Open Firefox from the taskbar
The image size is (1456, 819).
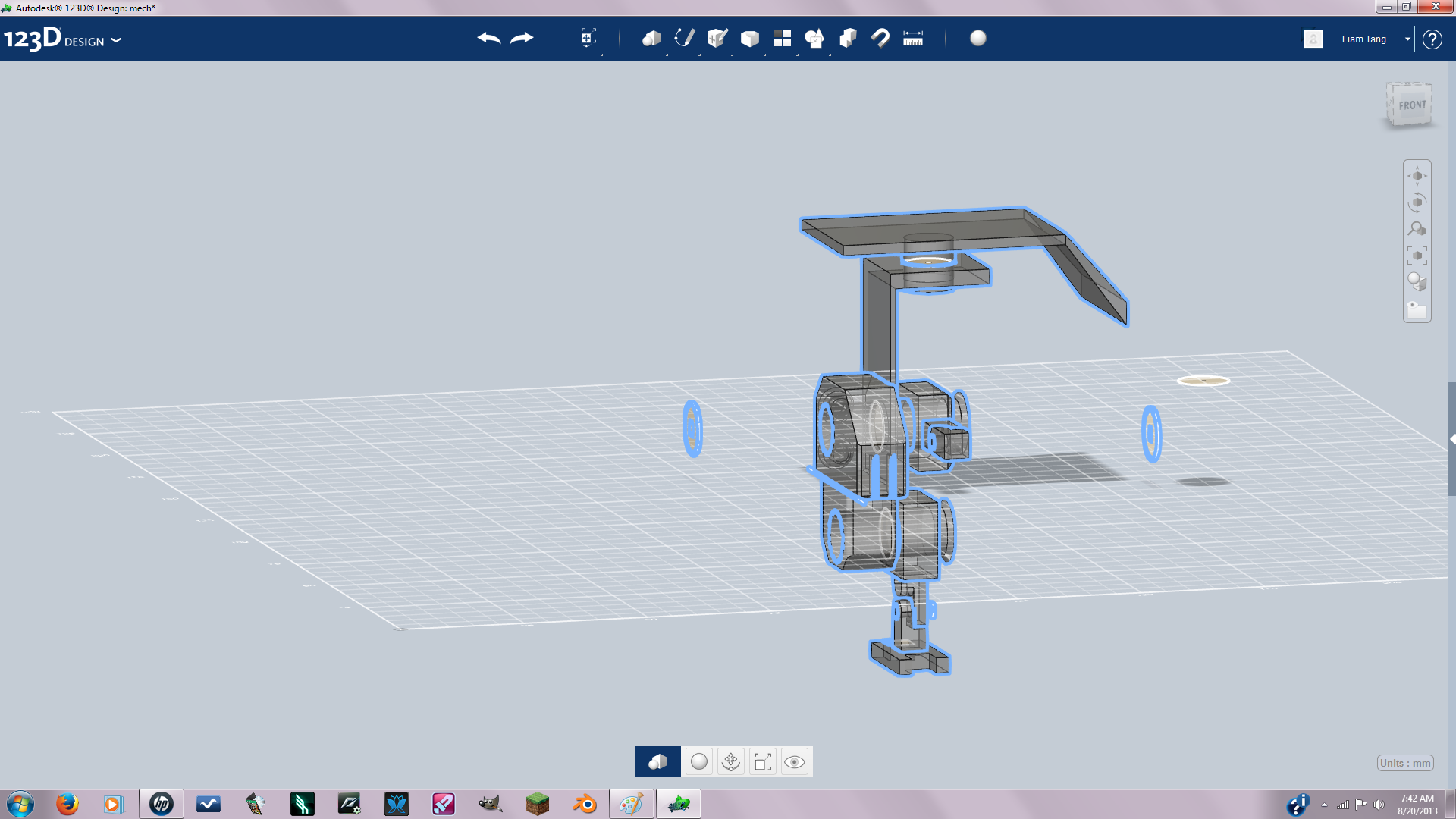67,804
